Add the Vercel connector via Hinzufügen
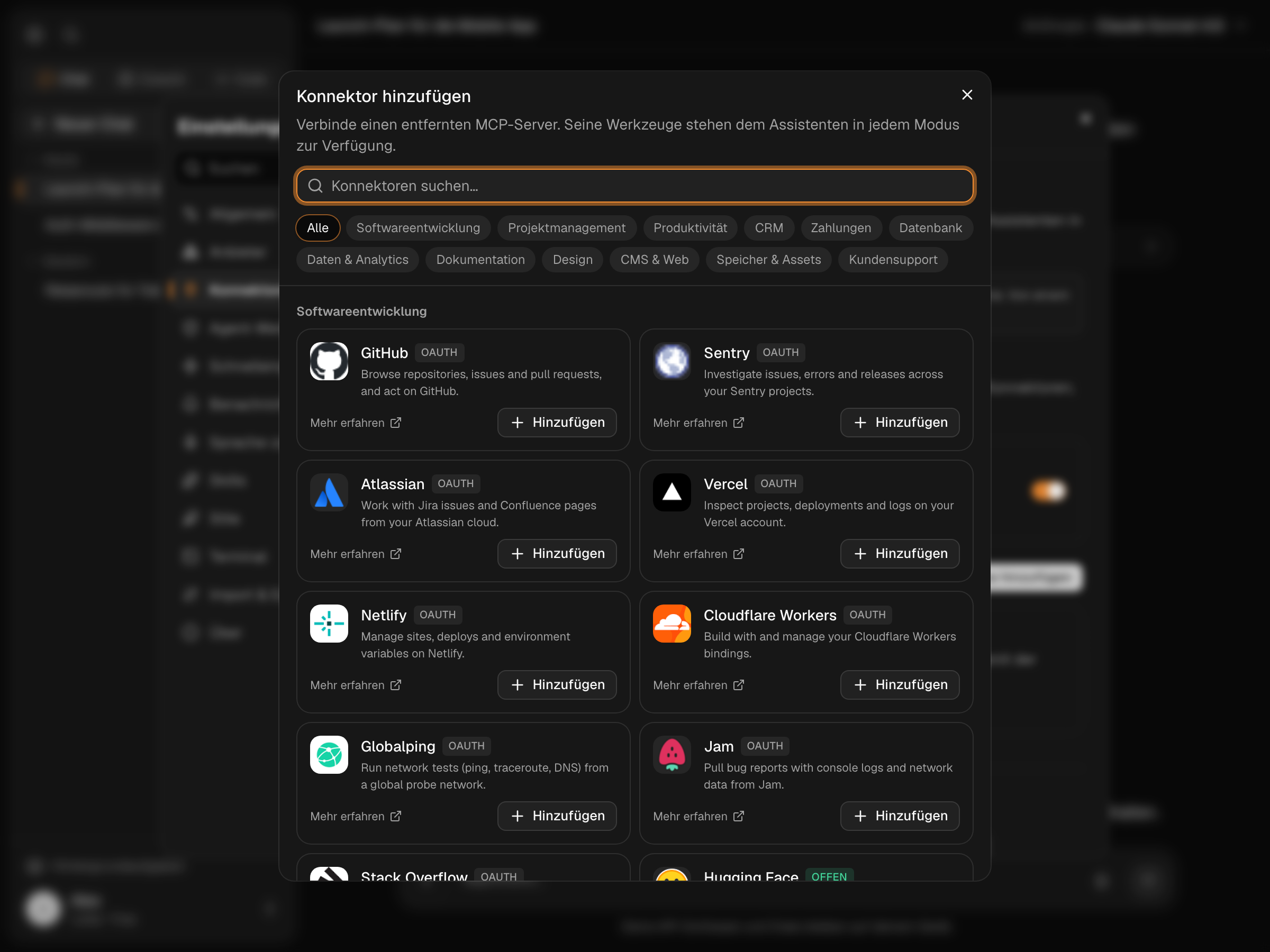This screenshot has height=952, width=1270. (900, 554)
